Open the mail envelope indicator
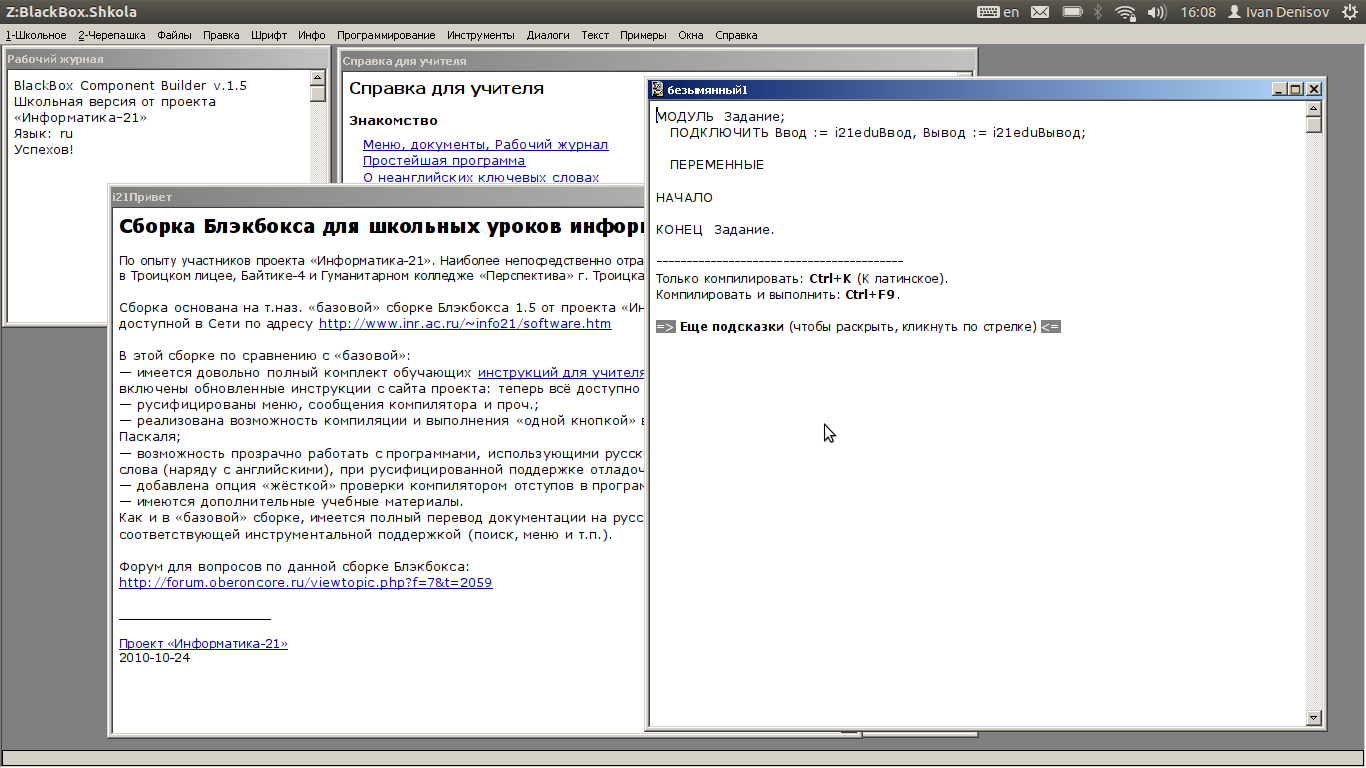The width and height of the screenshot is (1366, 768). point(1040,12)
